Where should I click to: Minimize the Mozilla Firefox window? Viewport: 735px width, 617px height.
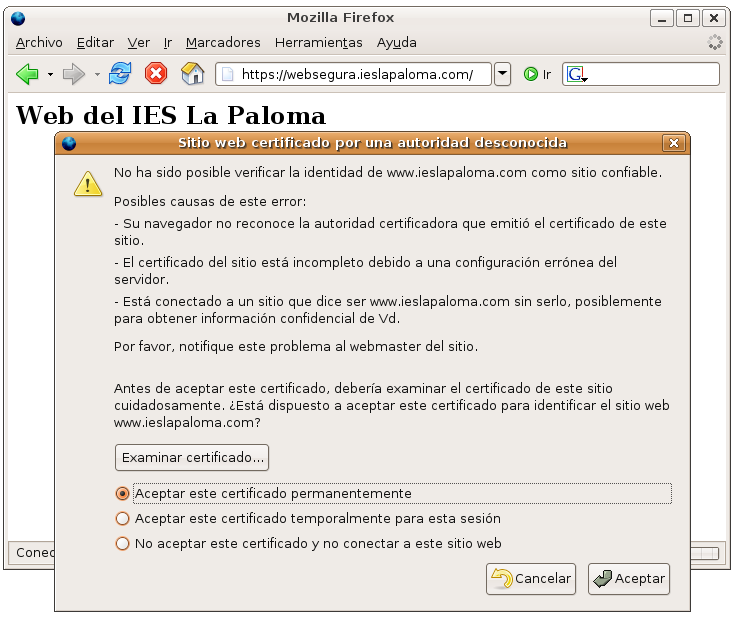pyautogui.click(x=662, y=18)
